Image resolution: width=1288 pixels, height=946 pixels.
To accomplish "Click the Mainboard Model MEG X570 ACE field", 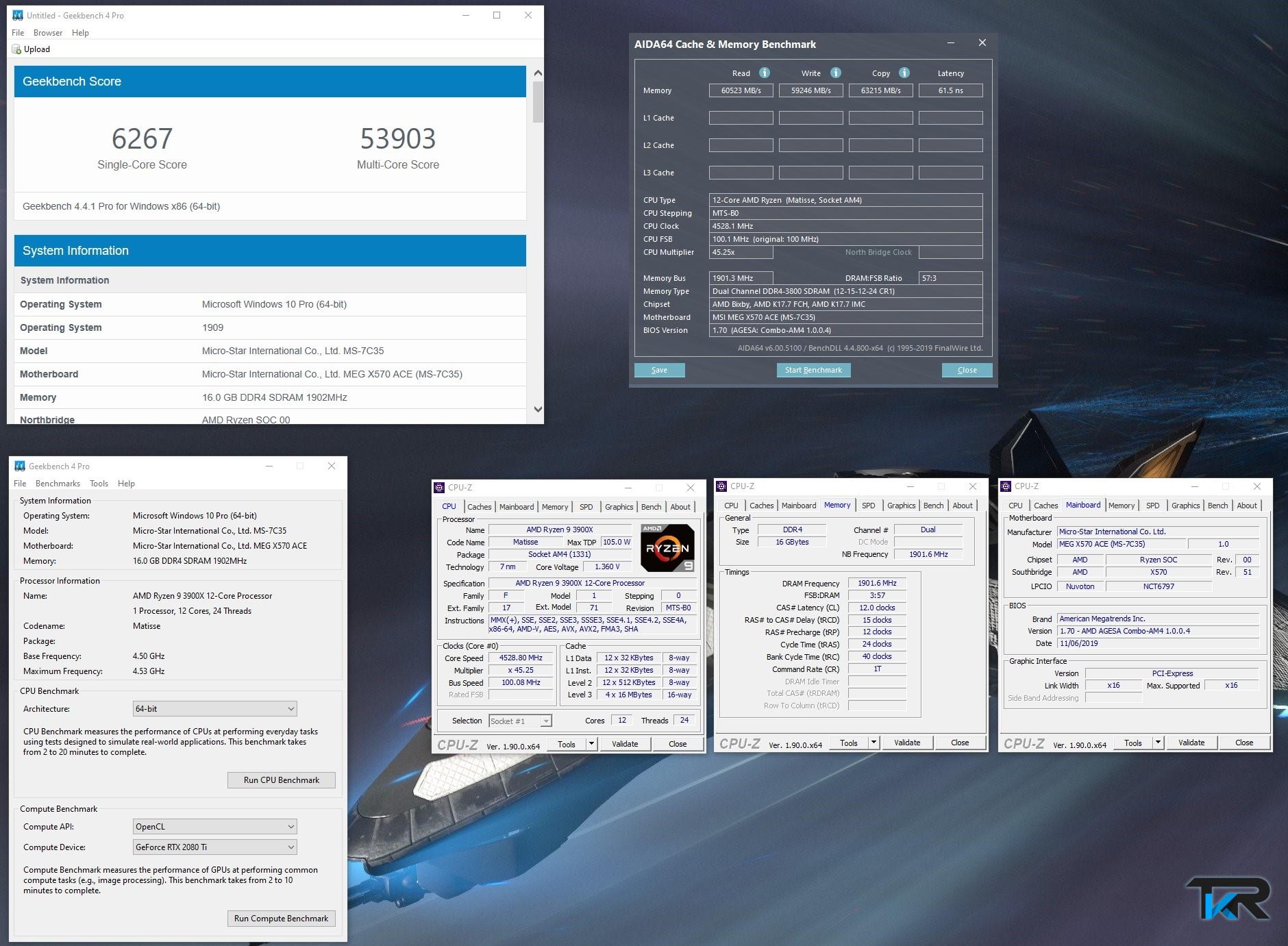I will pyautogui.click(x=1121, y=544).
